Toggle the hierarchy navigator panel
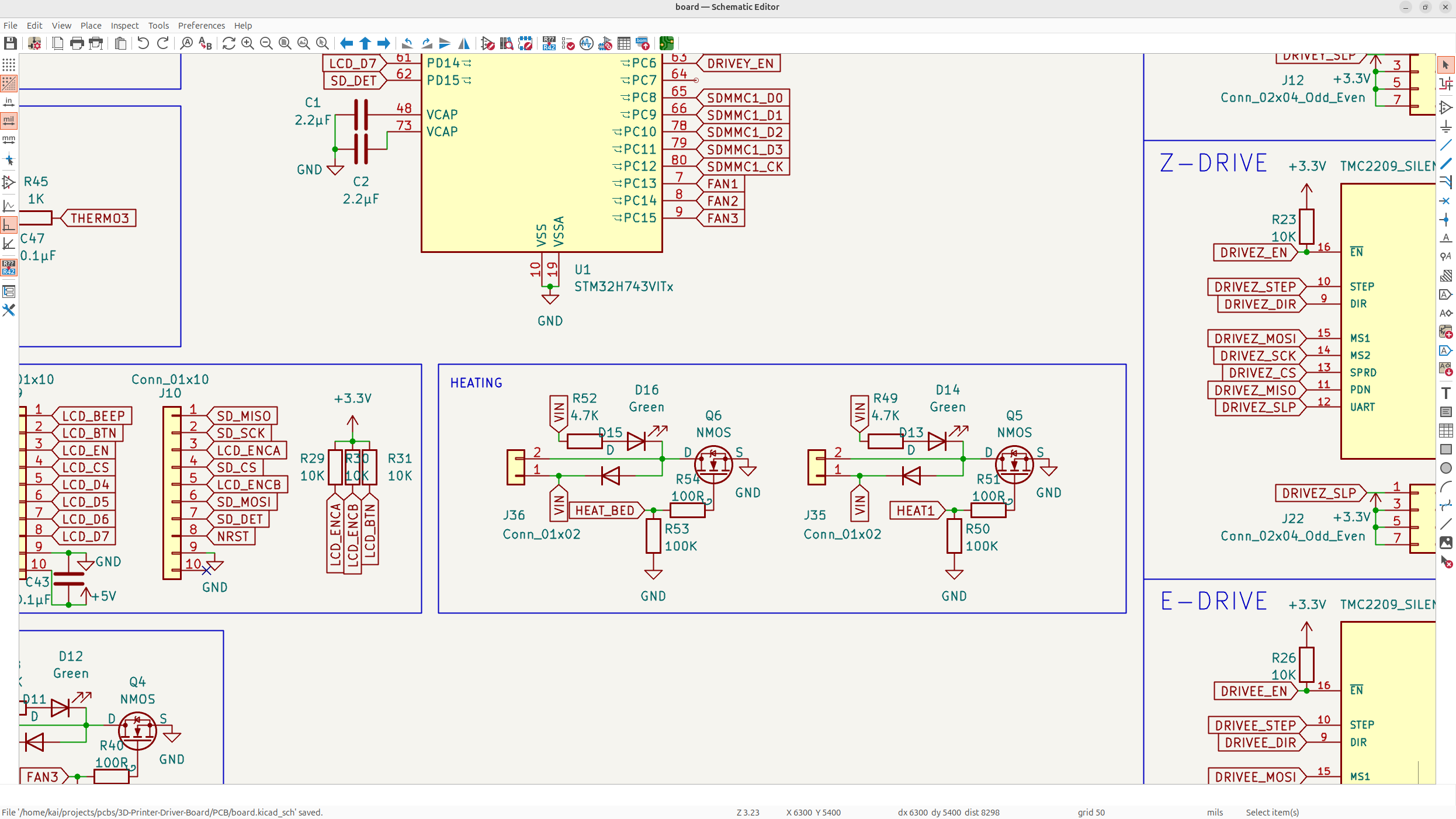The height and width of the screenshot is (819, 1456). pyautogui.click(x=9, y=291)
